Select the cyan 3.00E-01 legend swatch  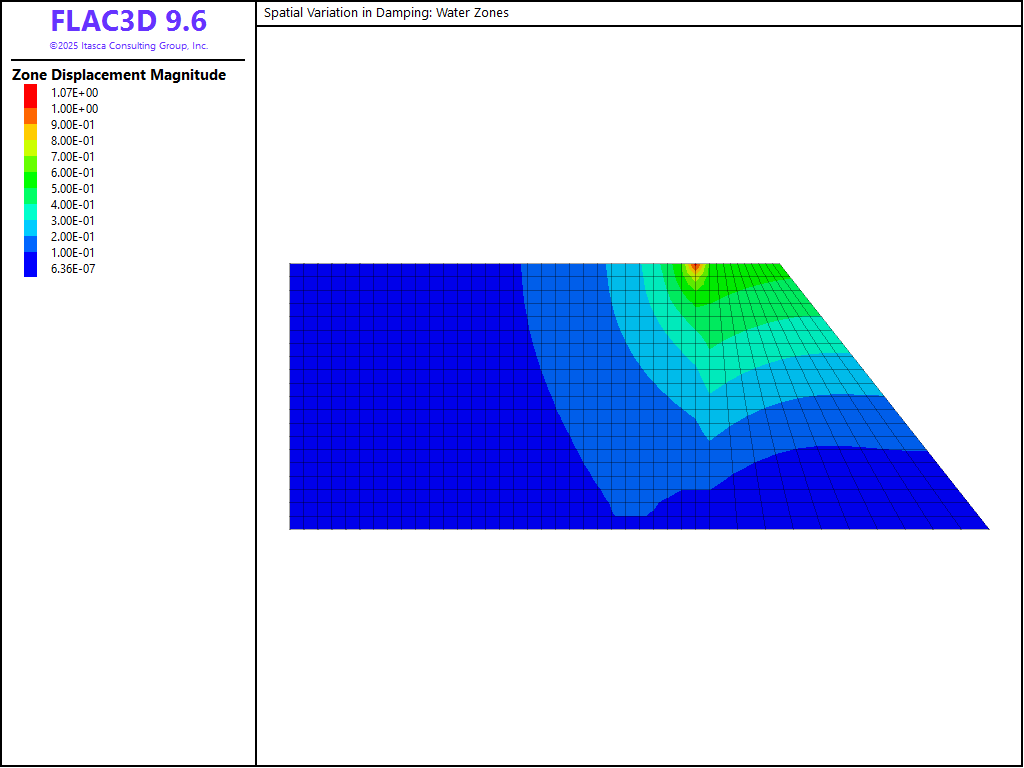pyautogui.click(x=31, y=221)
